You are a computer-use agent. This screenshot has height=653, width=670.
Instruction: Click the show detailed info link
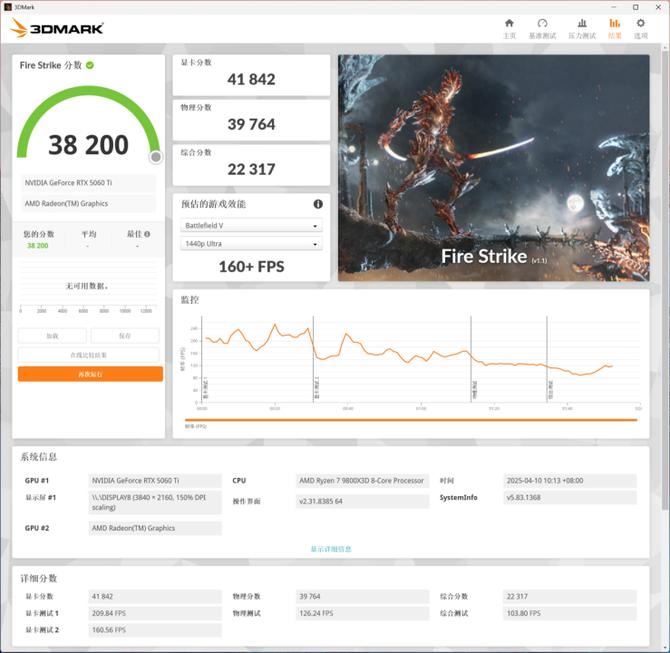(331, 549)
